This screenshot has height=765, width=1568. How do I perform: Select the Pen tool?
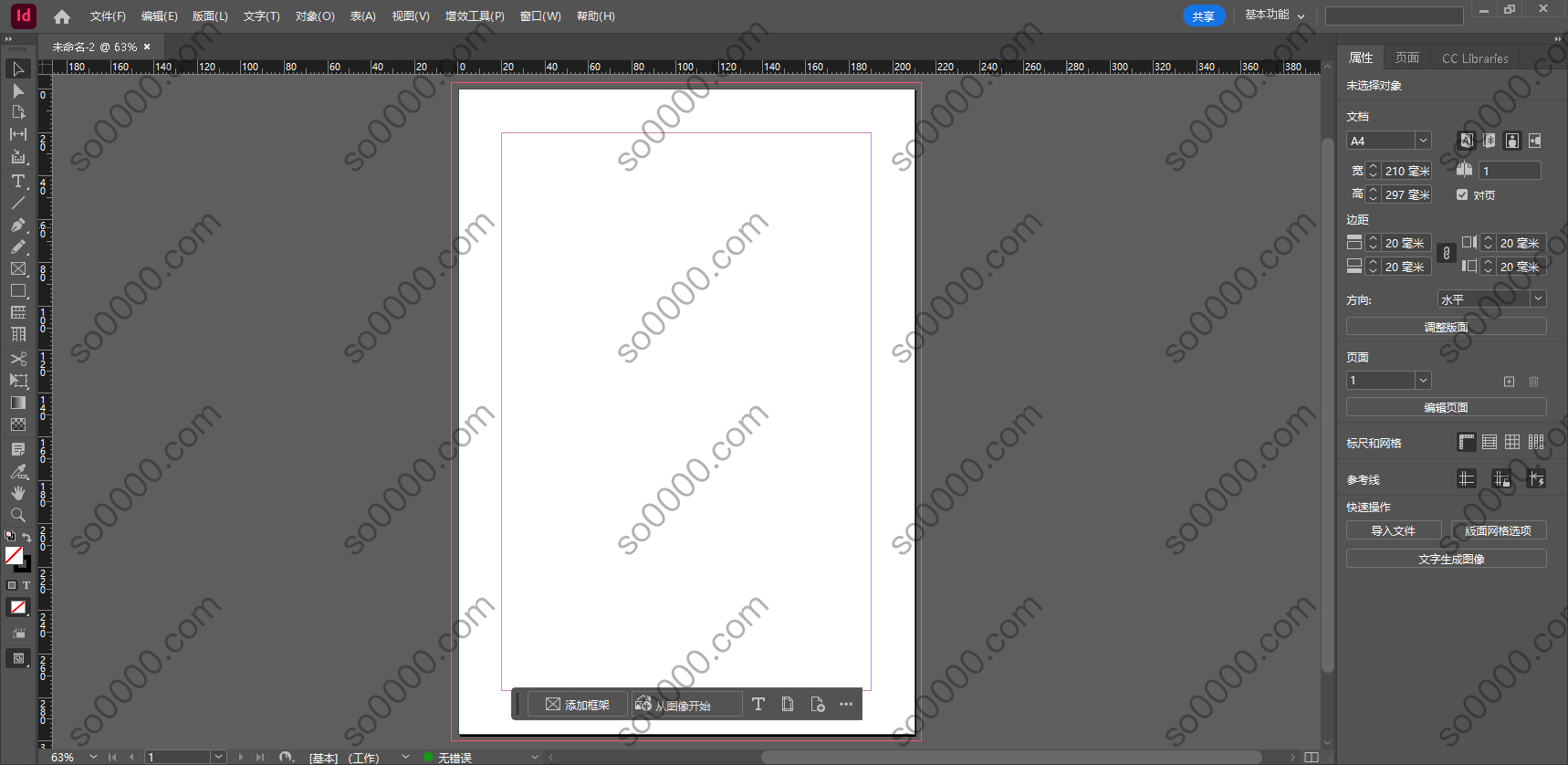pos(18,225)
